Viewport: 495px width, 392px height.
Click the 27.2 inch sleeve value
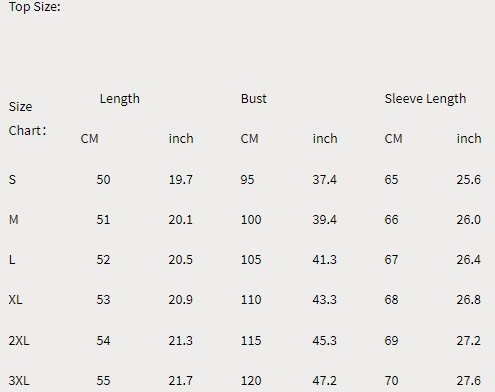point(469,341)
